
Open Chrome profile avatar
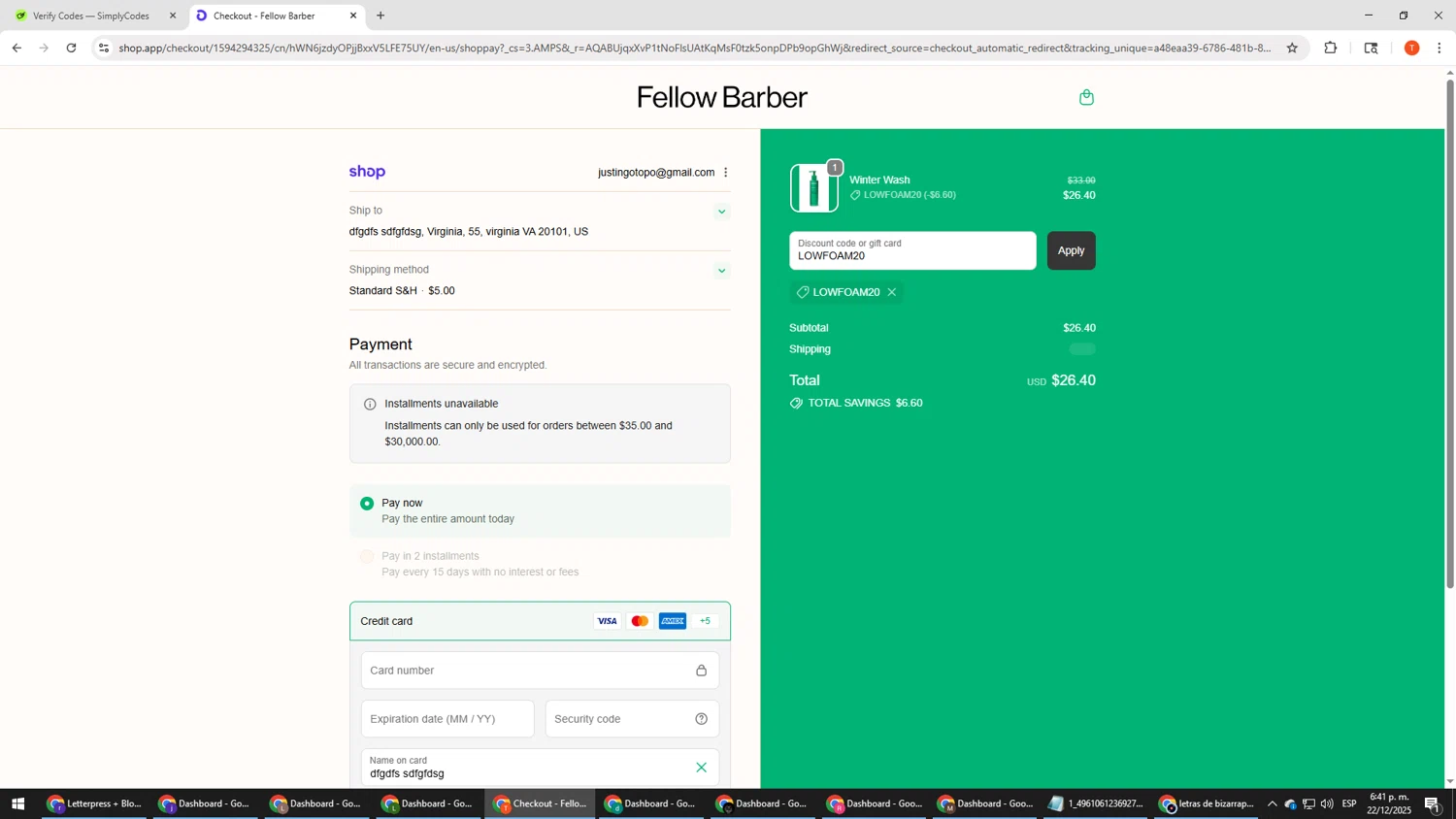pyautogui.click(x=1411, y=48)
